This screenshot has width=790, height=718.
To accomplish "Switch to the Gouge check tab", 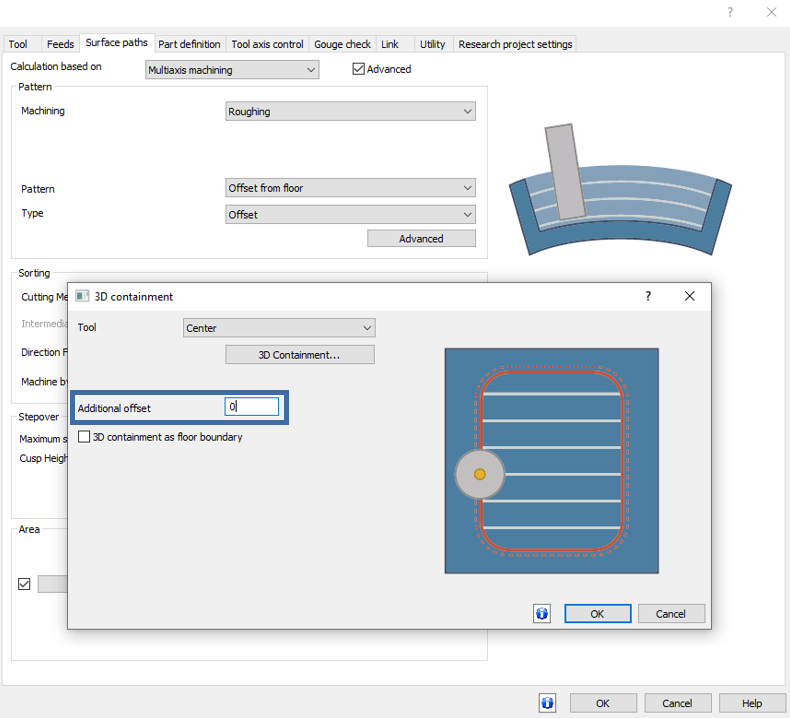I will 343,44.
